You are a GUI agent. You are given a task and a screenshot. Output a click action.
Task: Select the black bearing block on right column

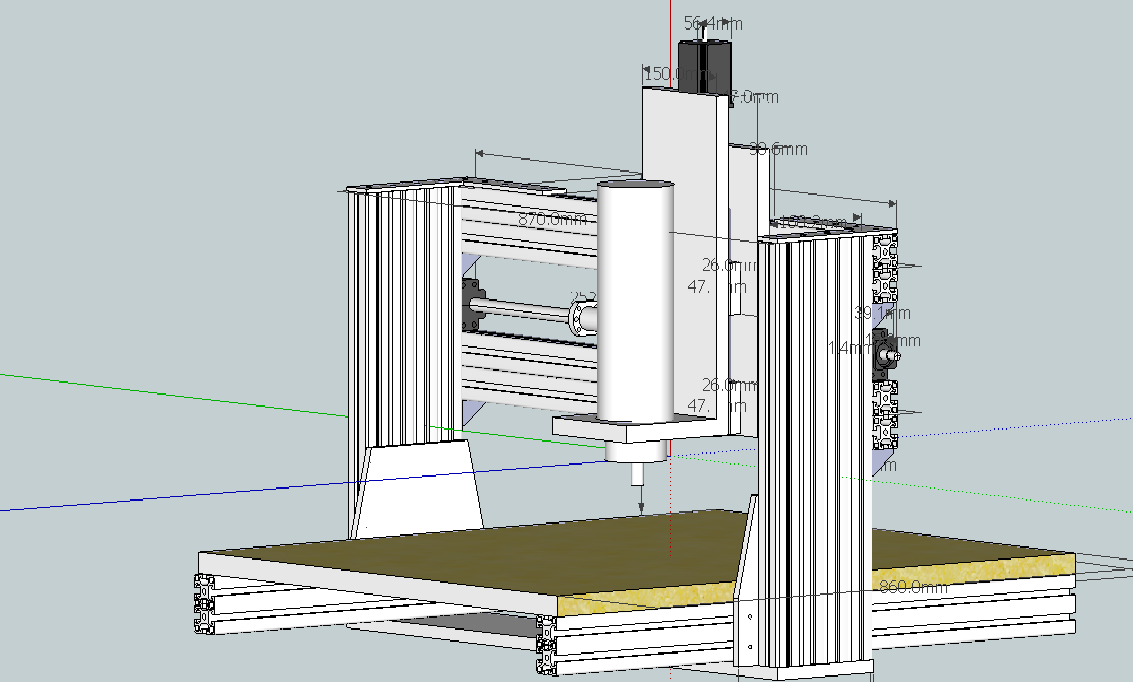[x=884, y=353]
